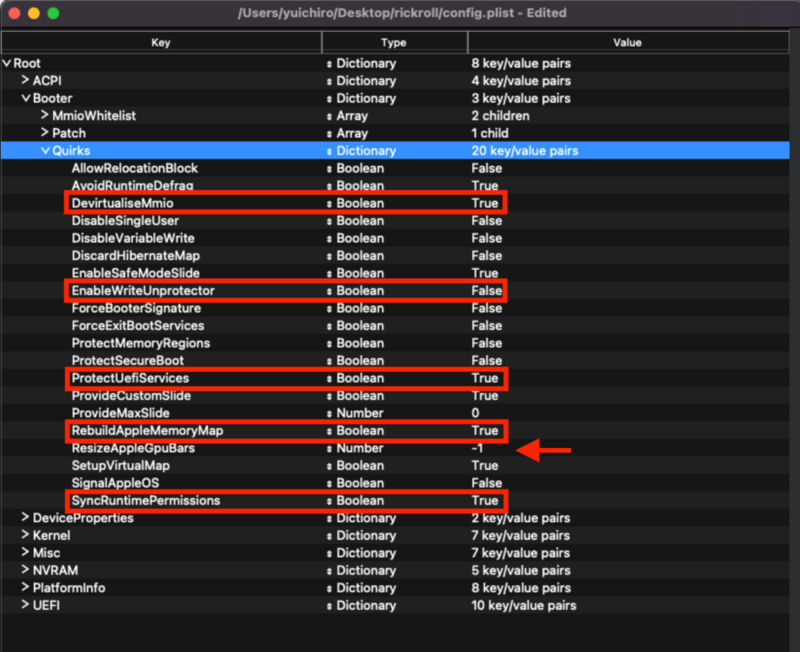This screenshot has height=652, width=800.
Task: Select the SetupVirtualMap key
Action: point(121,465)
